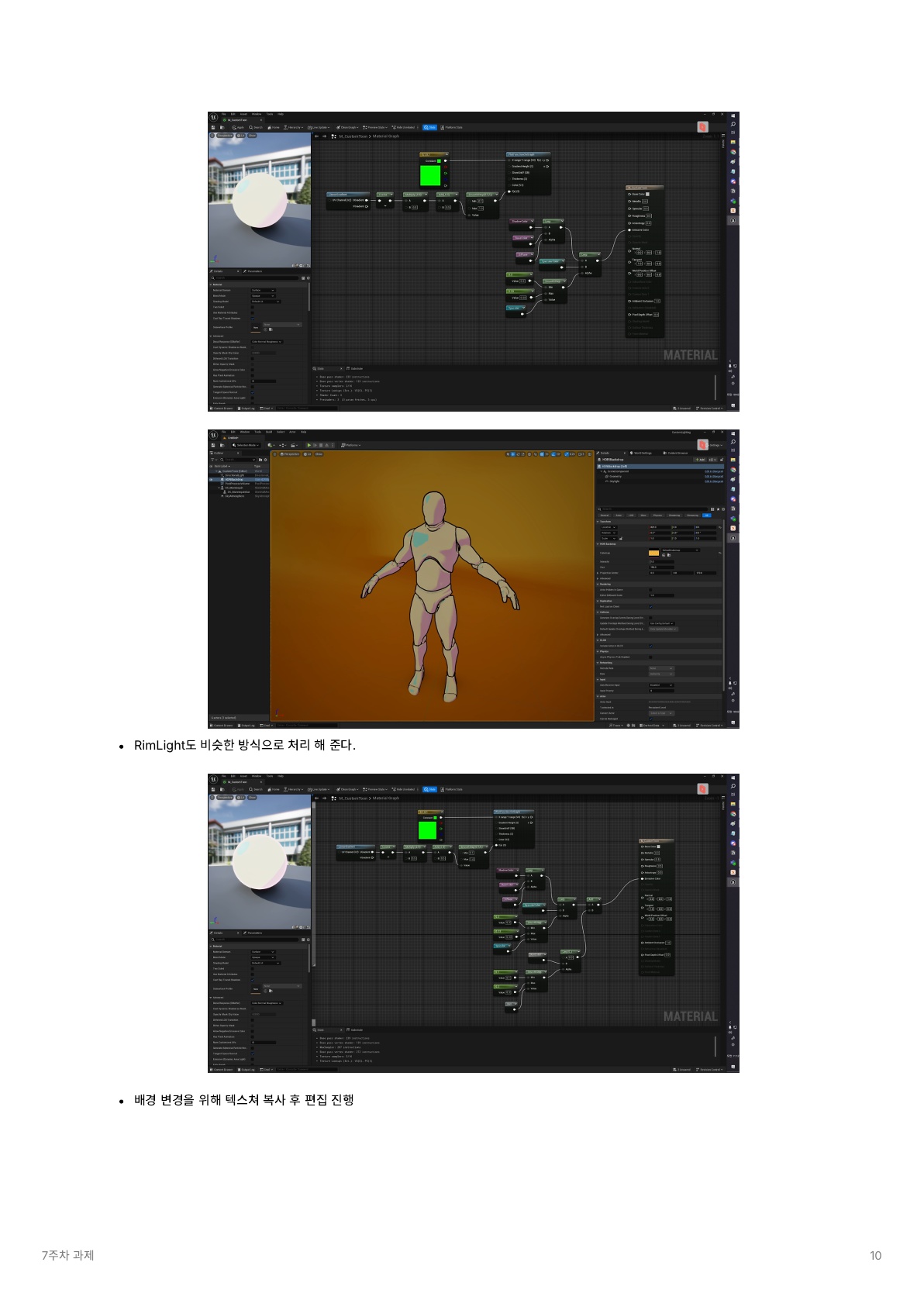The height and width of the screenshot is (1307, 924).
Task: Click Revision Control in level editor status bar
Action: 709,726
